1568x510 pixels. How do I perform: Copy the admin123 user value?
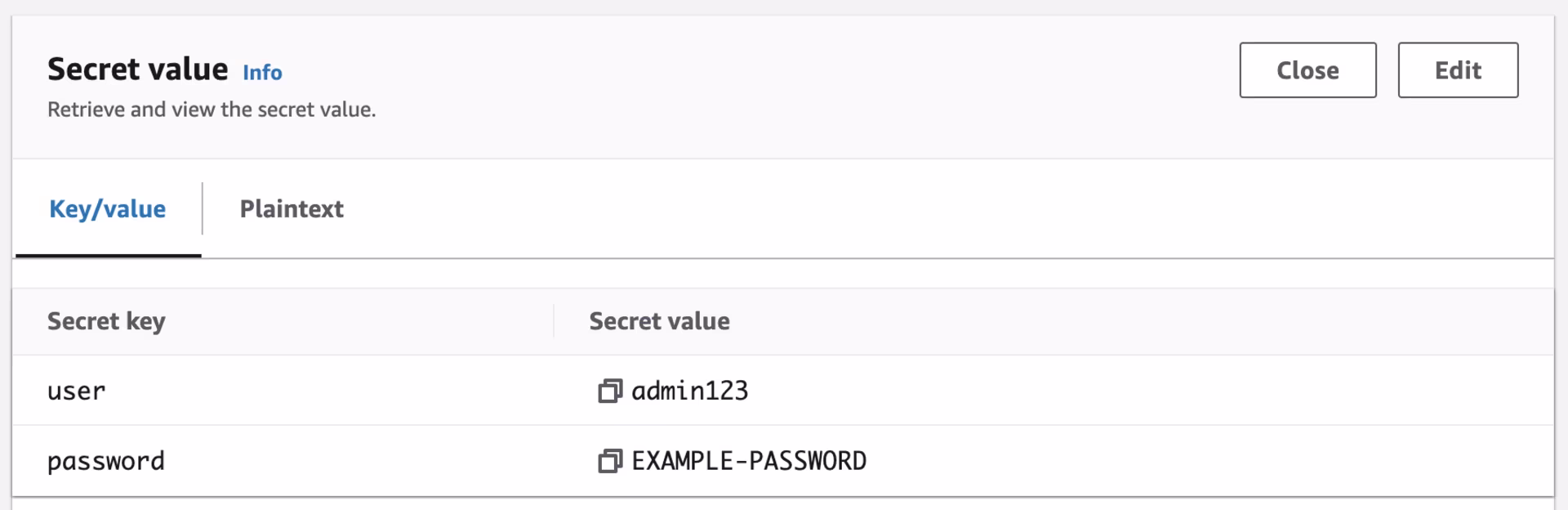pyautogui.click(x=609, y=391)
